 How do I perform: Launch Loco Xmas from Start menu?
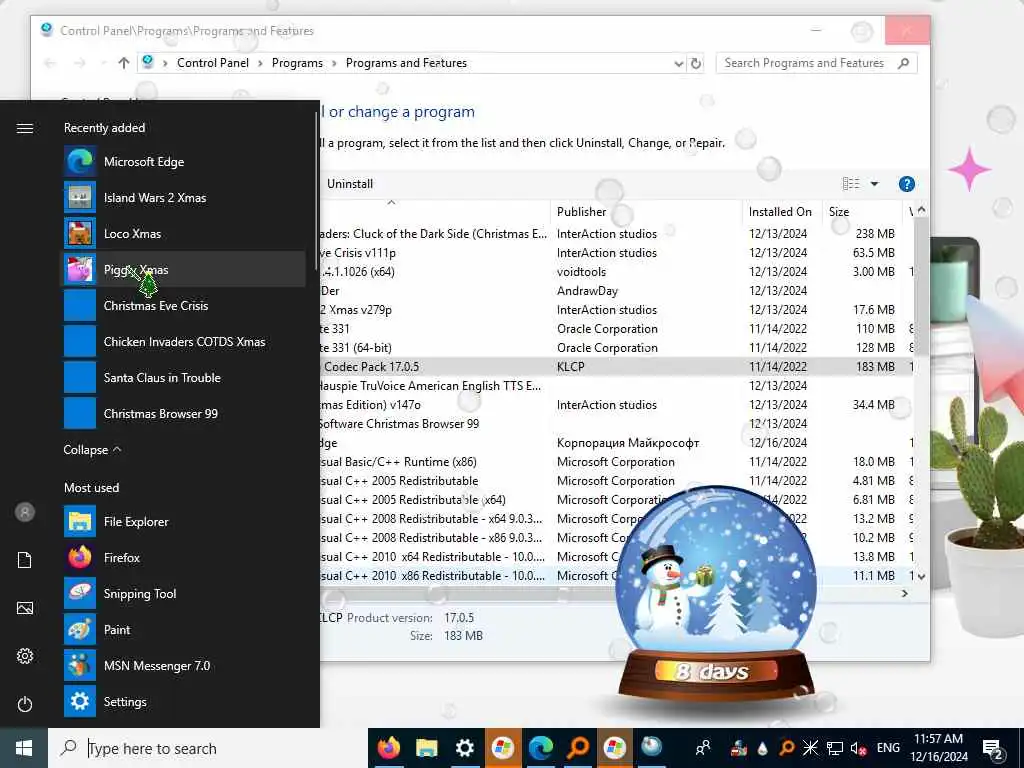point(184,233)
